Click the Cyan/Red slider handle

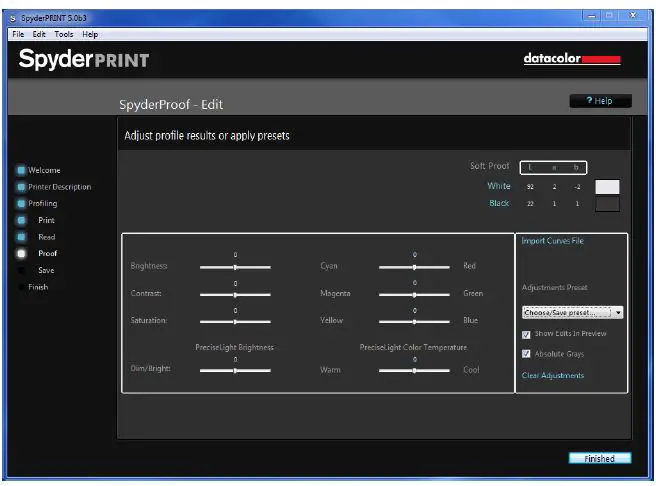[x=414, y=267]
